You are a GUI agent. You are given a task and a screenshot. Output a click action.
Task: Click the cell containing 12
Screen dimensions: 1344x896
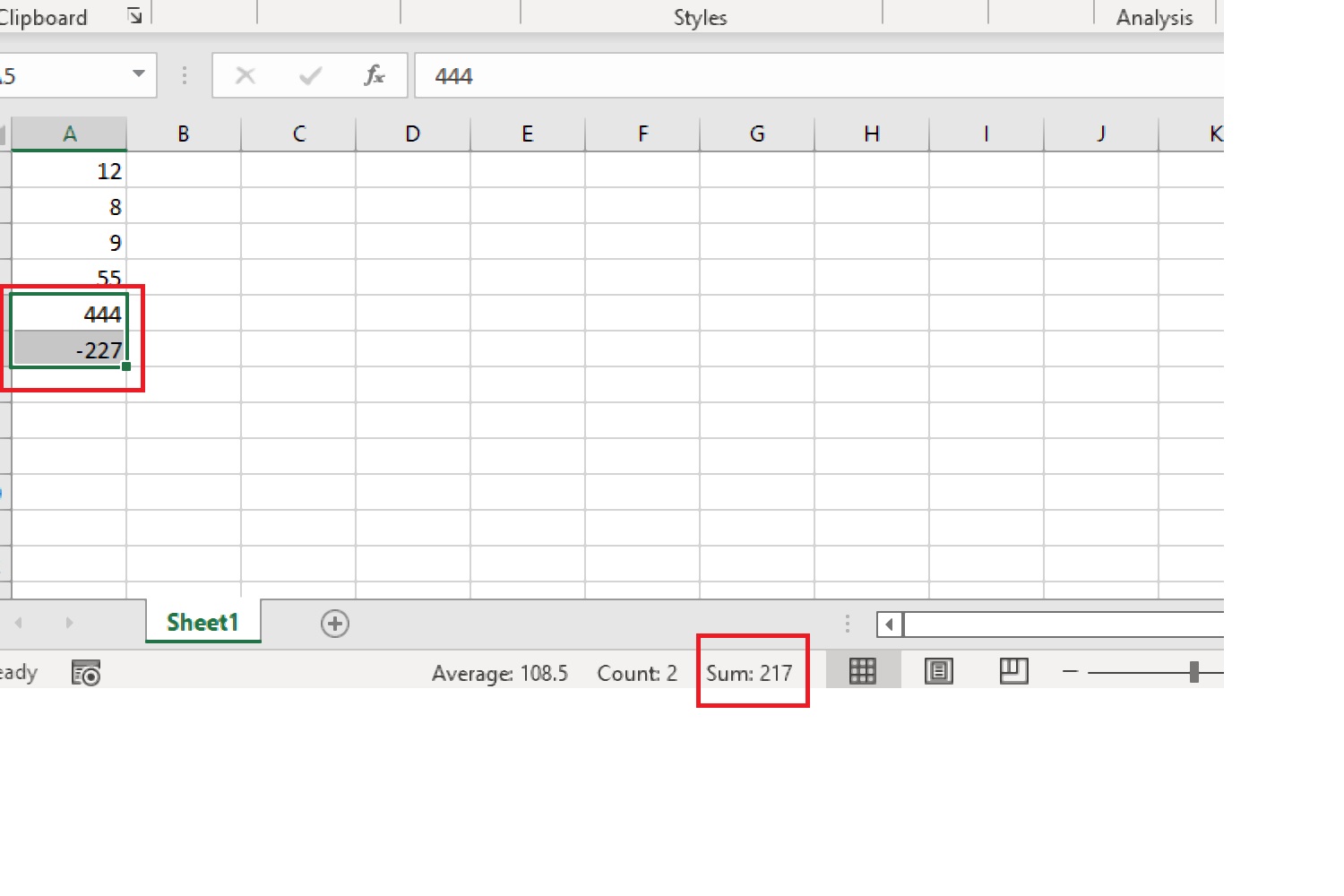tap(69, 170)
